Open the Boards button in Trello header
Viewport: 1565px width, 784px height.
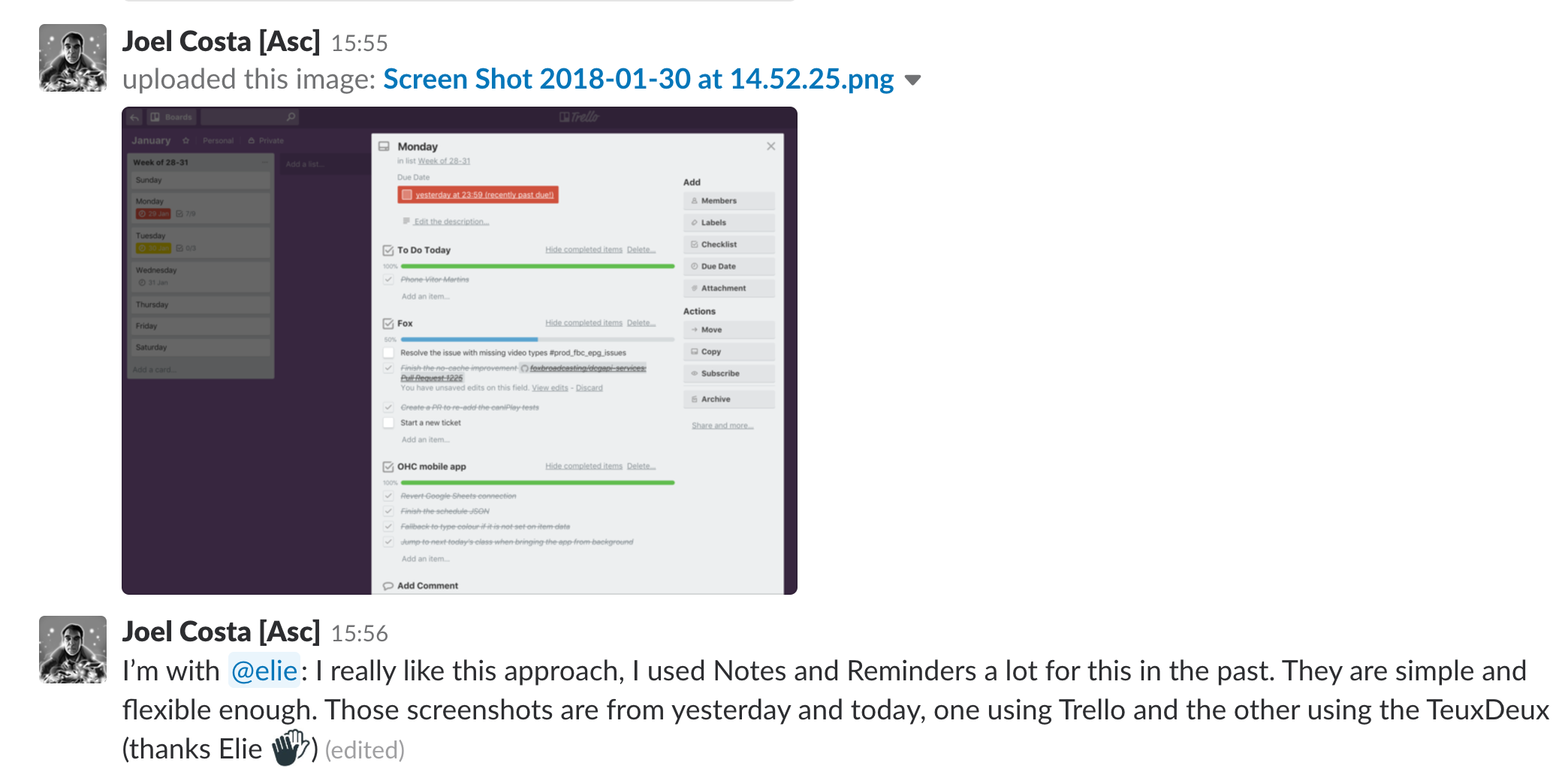171,117
